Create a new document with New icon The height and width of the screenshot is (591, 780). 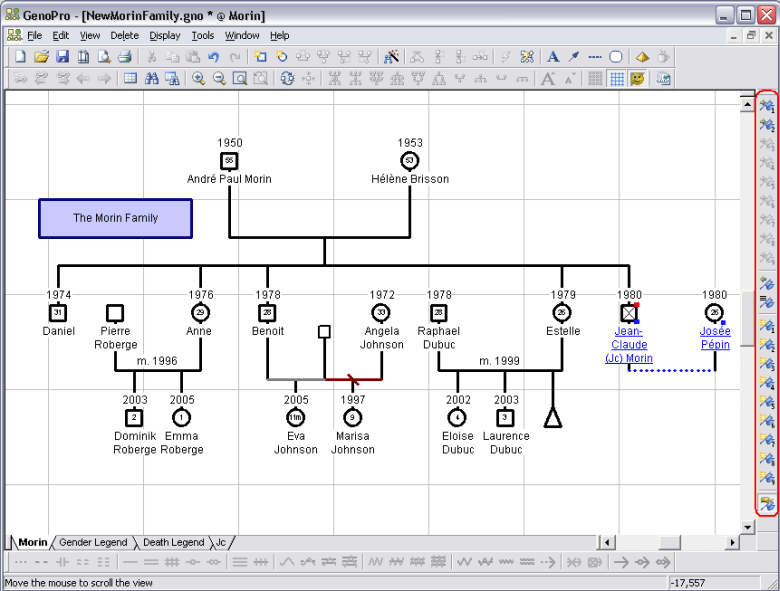point(20,57)
